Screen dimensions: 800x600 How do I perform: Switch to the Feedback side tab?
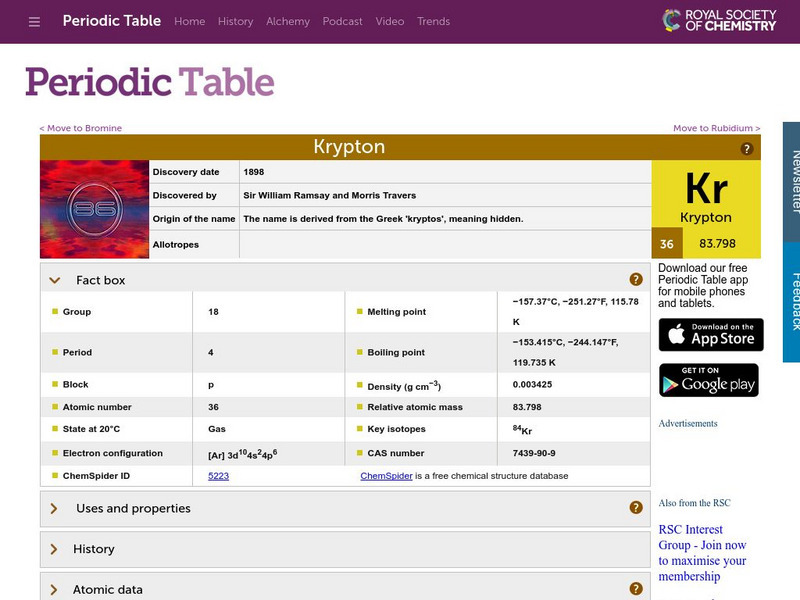790,298
